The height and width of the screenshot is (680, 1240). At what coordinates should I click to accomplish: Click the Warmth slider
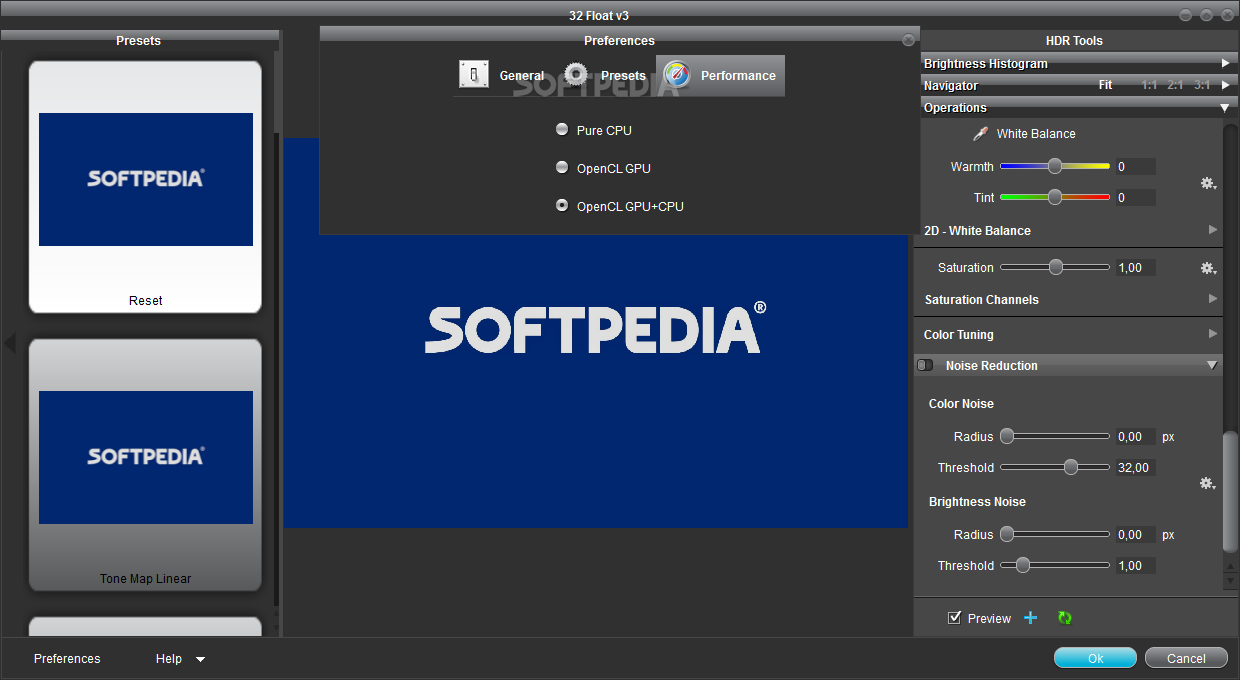pyautogui.click(x=1055, y=167)
